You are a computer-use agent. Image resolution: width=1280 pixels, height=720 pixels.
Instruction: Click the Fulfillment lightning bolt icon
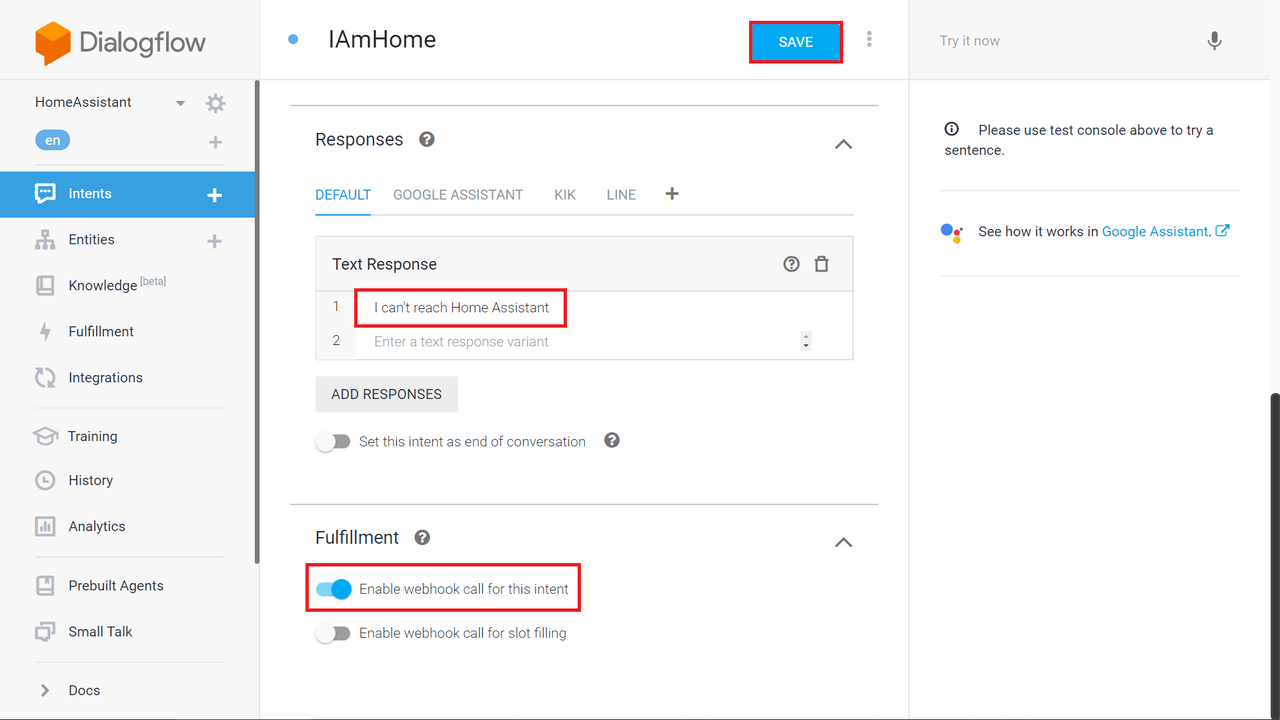coord(45,332)
